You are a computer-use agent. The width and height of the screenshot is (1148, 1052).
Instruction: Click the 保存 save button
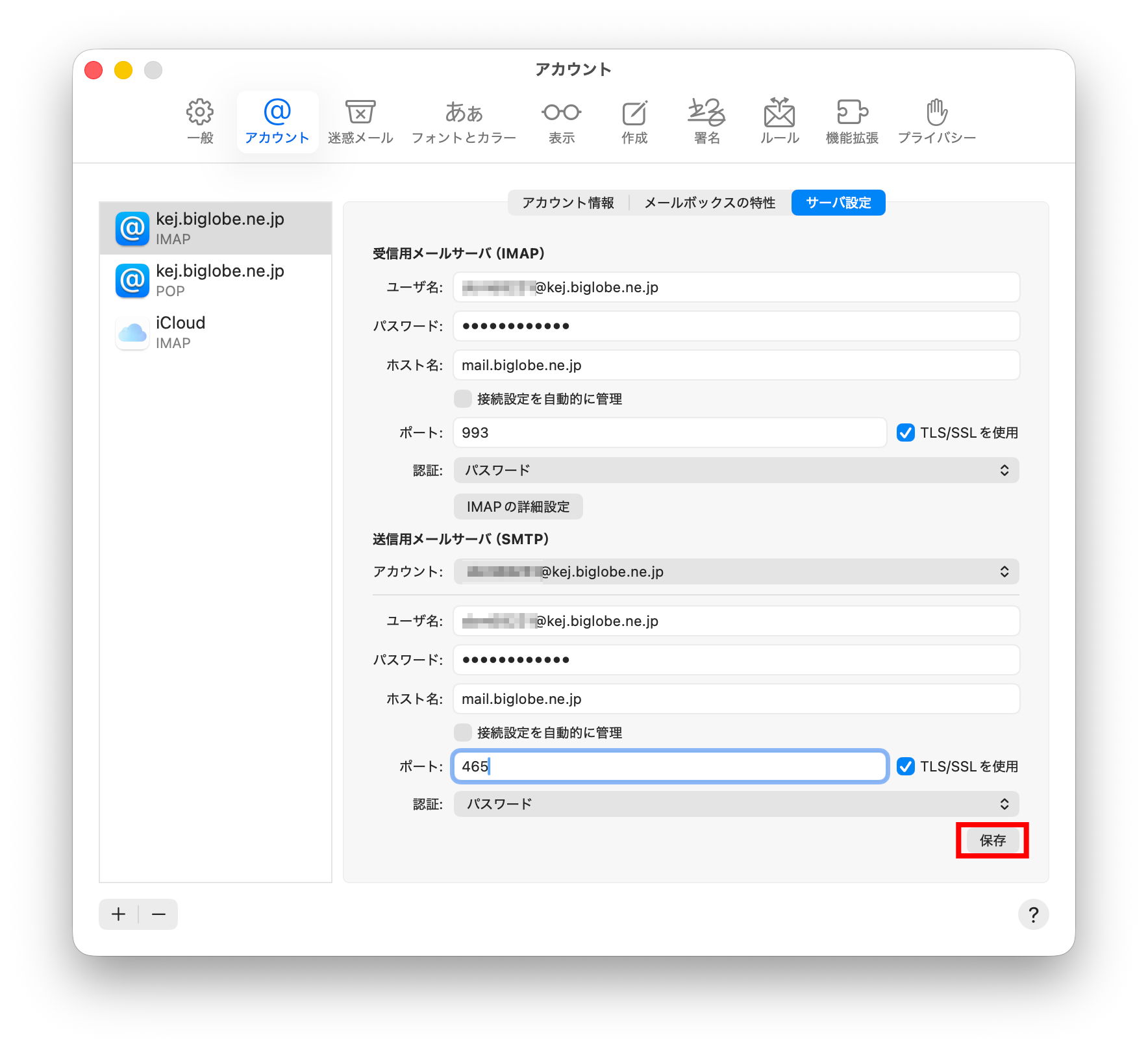click(x=992, y=840)
